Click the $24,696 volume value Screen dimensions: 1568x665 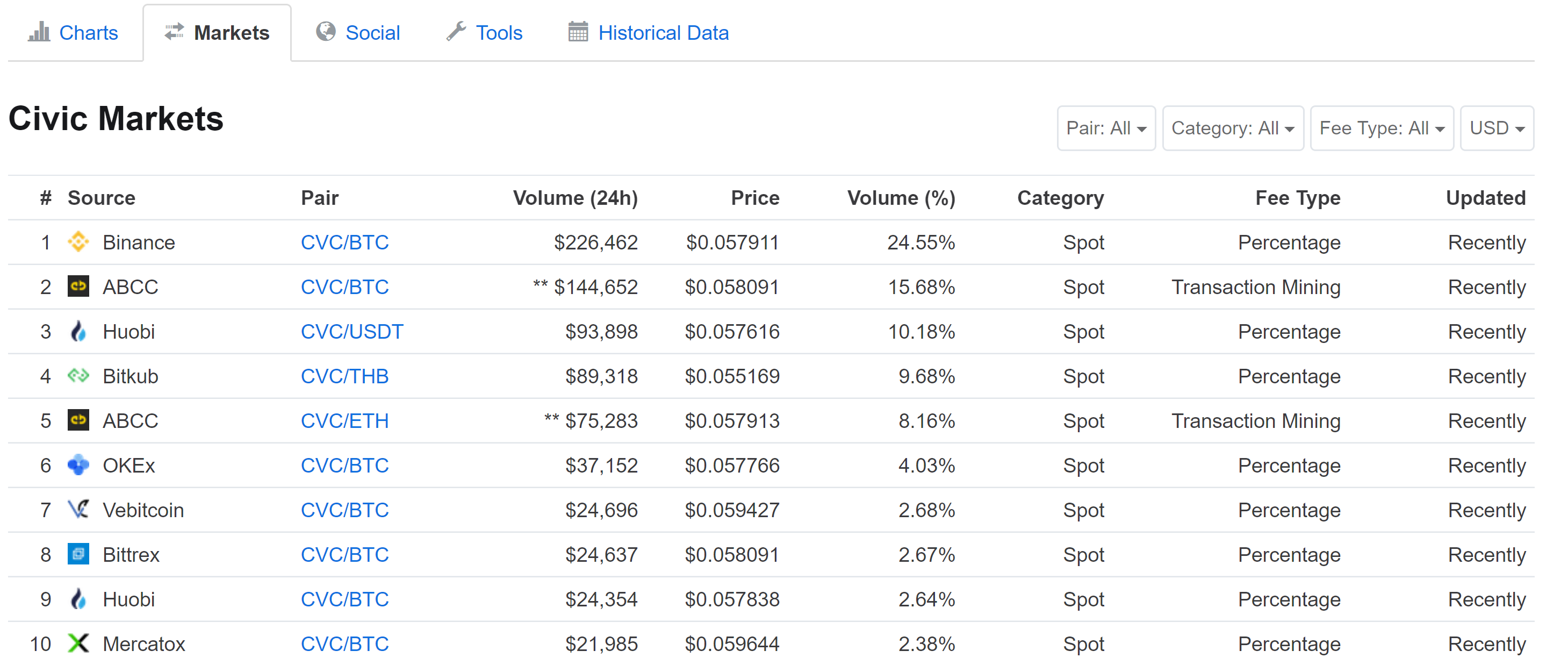tap(601, 510)
